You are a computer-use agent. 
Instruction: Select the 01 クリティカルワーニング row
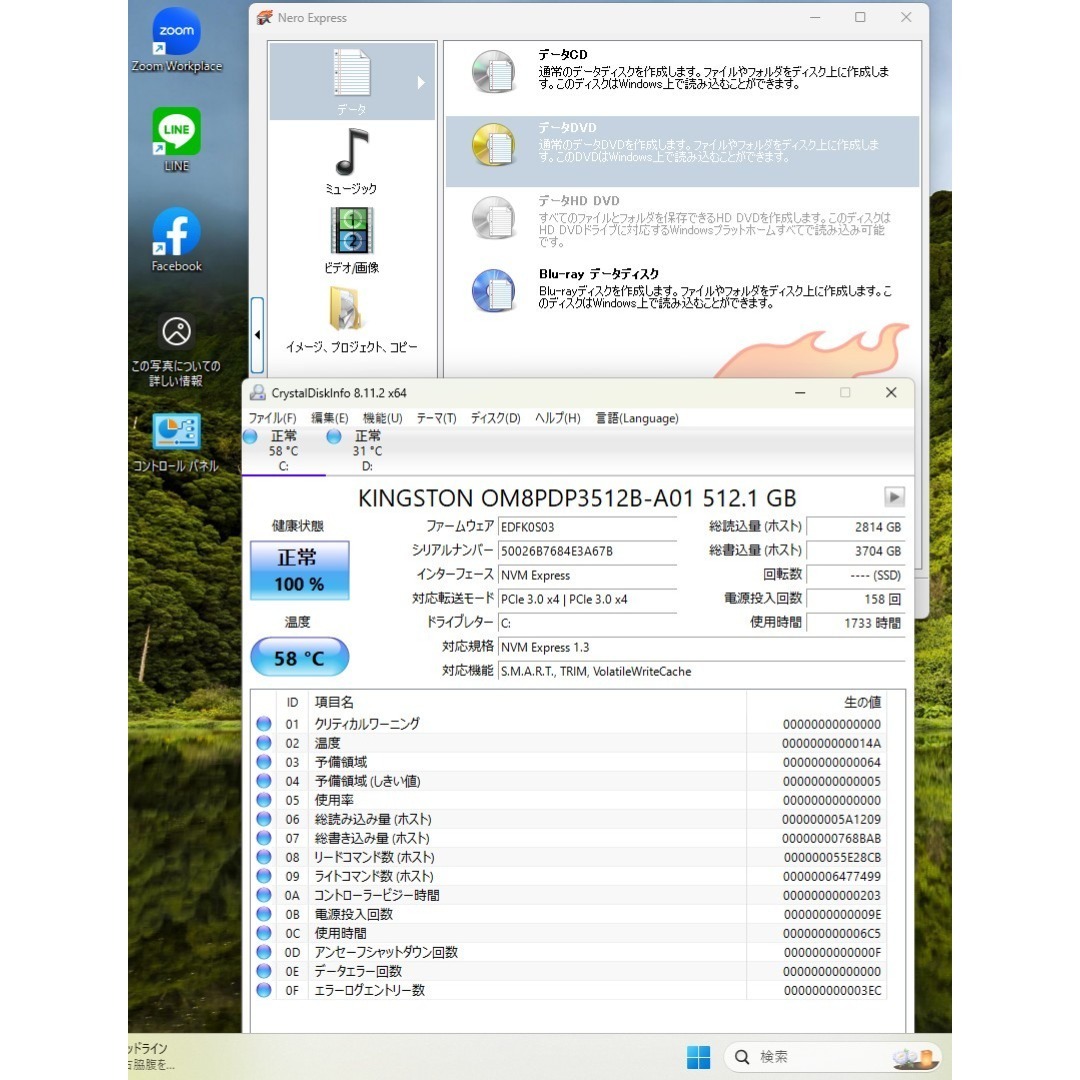(569, 724)
